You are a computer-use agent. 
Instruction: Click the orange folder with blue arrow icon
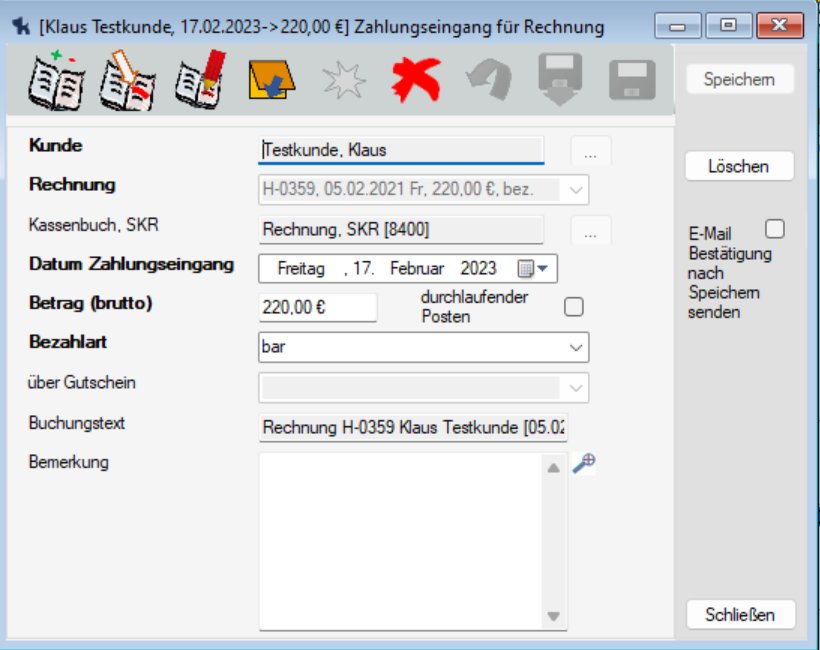(x=271, y=80)
